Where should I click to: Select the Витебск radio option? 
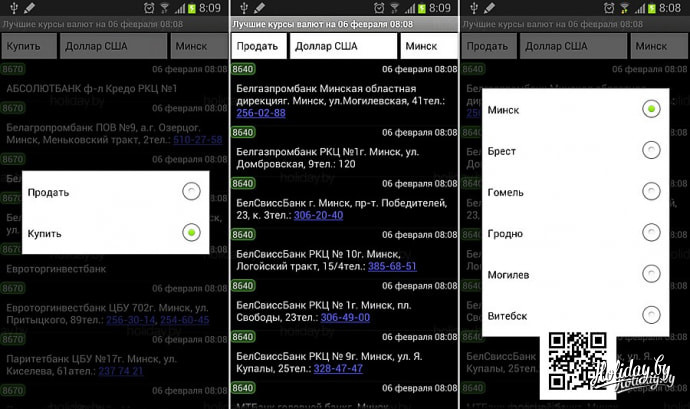click(x=651, y=315)
